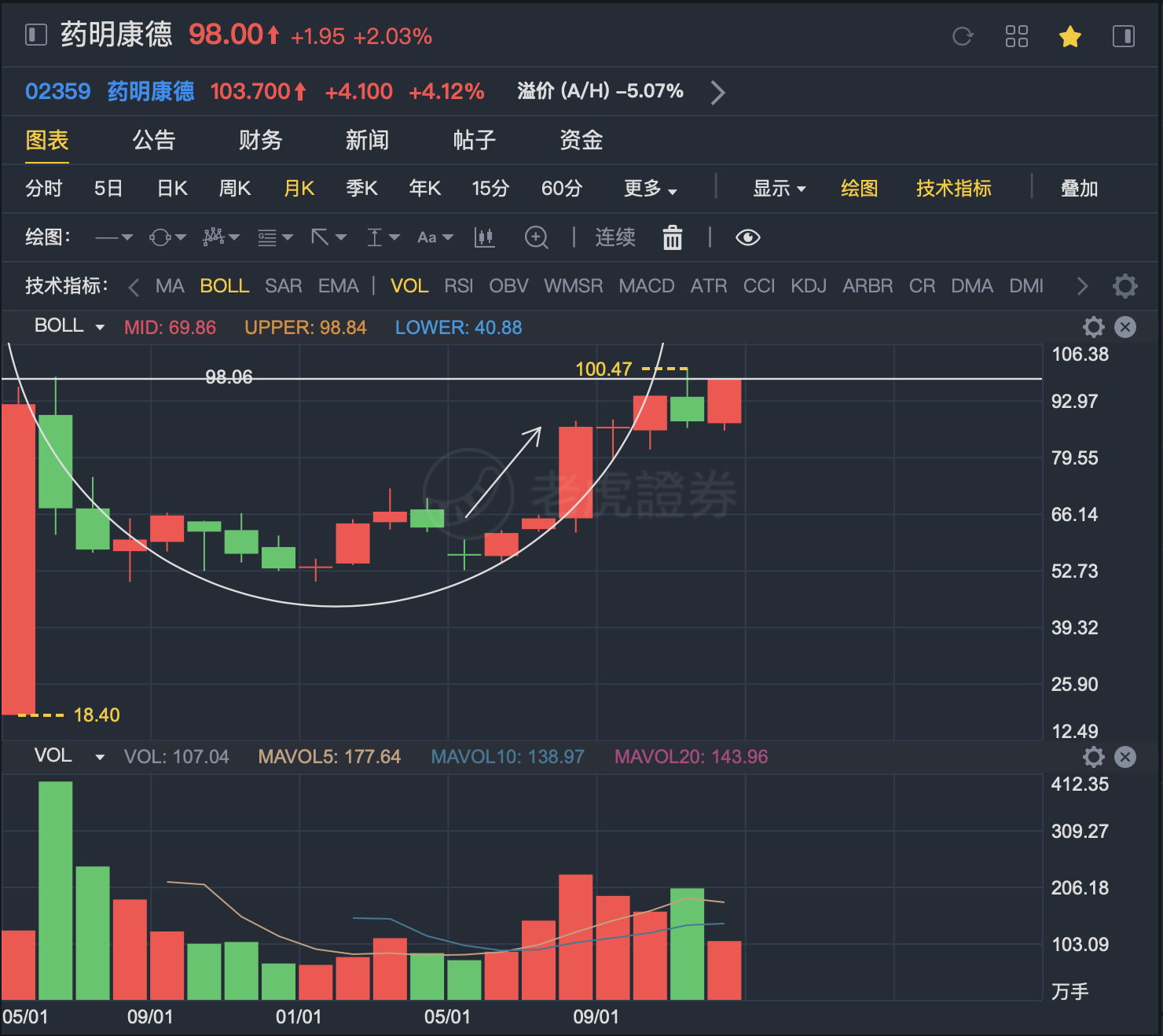
Task: Switch to 周K weekly candles
Action: [235, 189]
